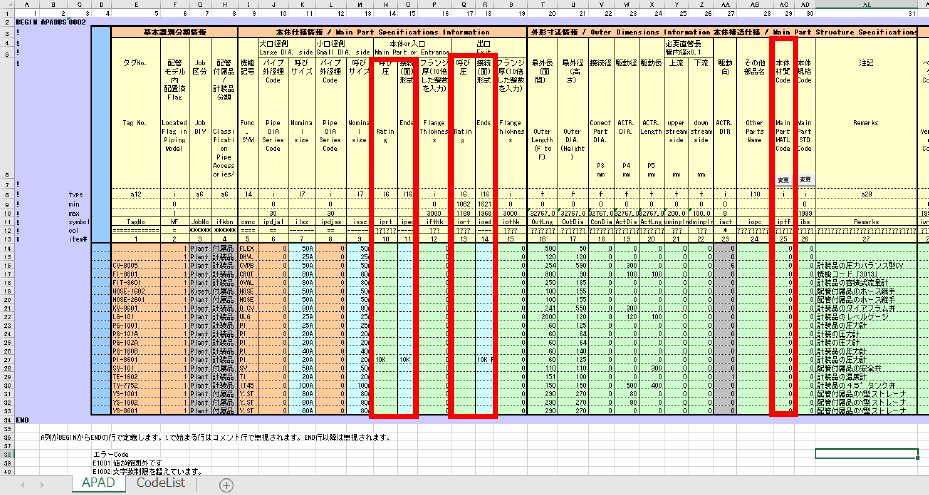
Task: Select column AD header
Action: [x=805, y=4]
